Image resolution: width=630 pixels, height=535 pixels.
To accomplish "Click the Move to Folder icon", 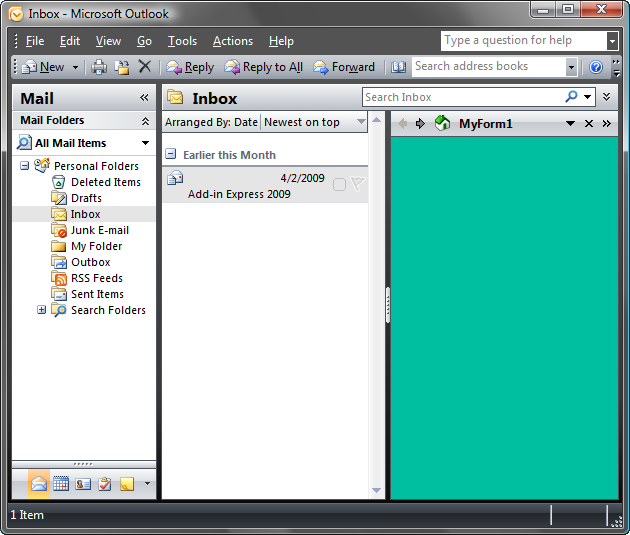I will (x=122, y=67).
